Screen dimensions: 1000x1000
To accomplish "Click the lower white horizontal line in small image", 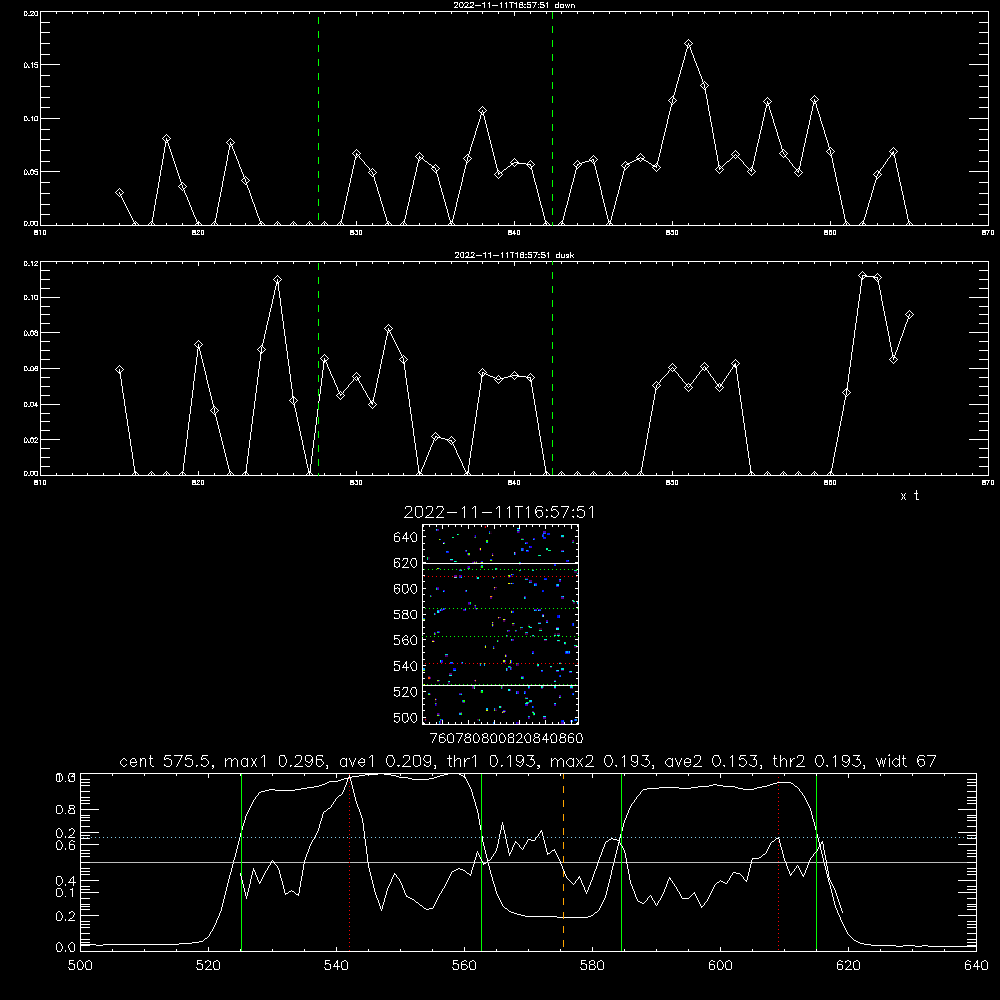I will coord(500,686).
